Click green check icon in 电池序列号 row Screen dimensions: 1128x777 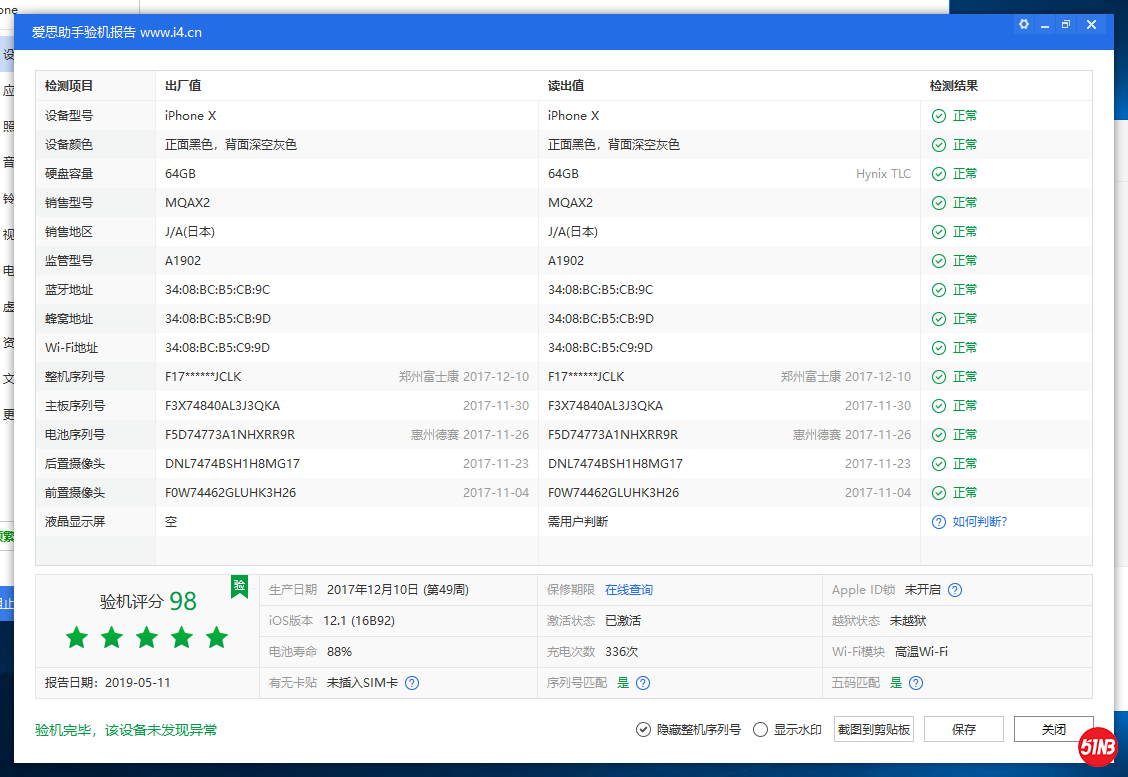tap(938, 435)
